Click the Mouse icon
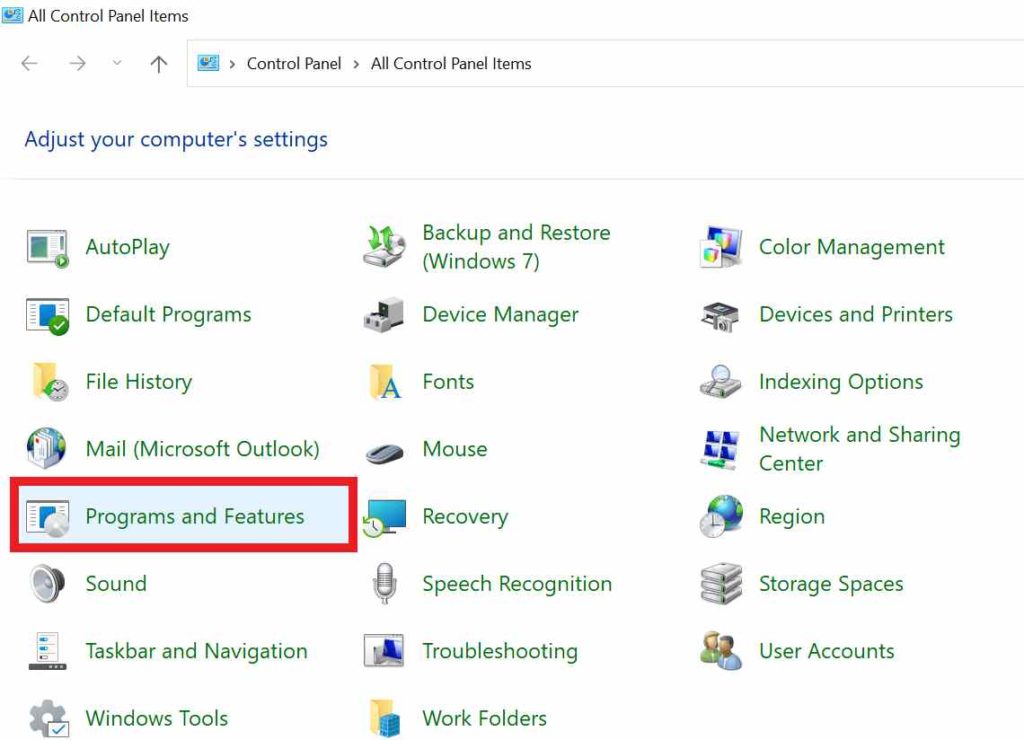Image resolution: width=1024 pixels, height=740 pixels. 384,452
